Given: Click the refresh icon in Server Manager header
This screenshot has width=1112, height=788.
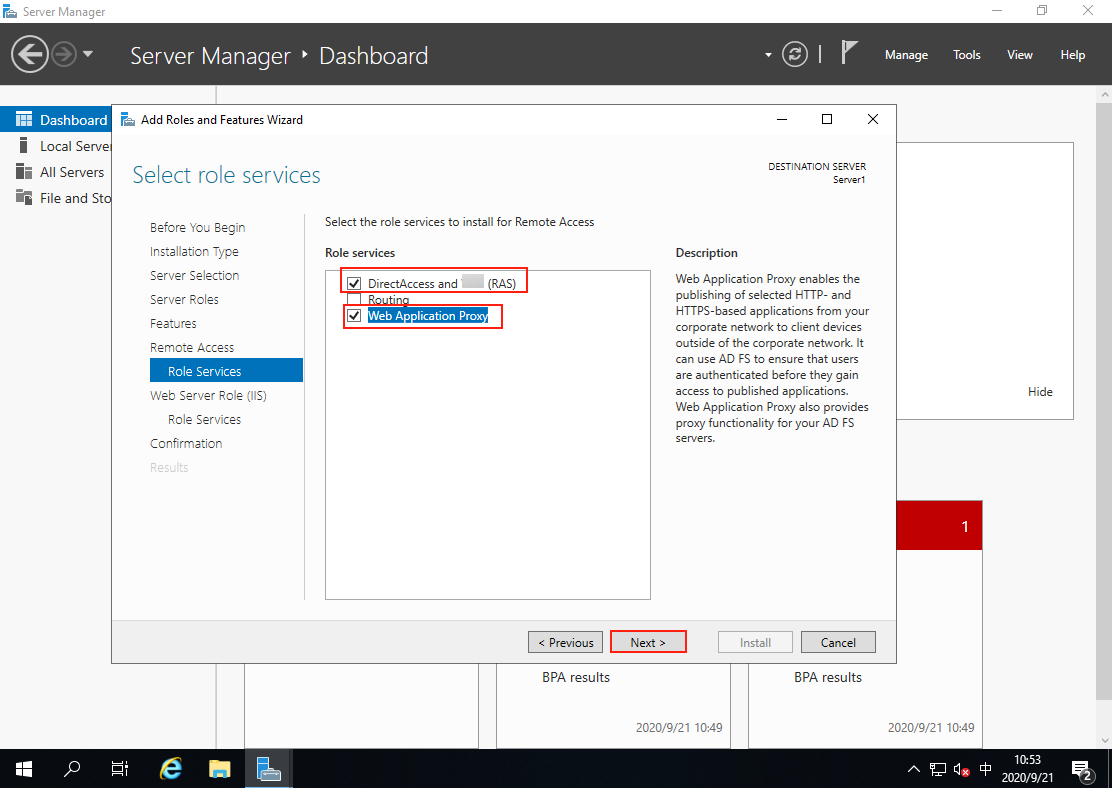Looking at the screenshot, I should 794,55.
